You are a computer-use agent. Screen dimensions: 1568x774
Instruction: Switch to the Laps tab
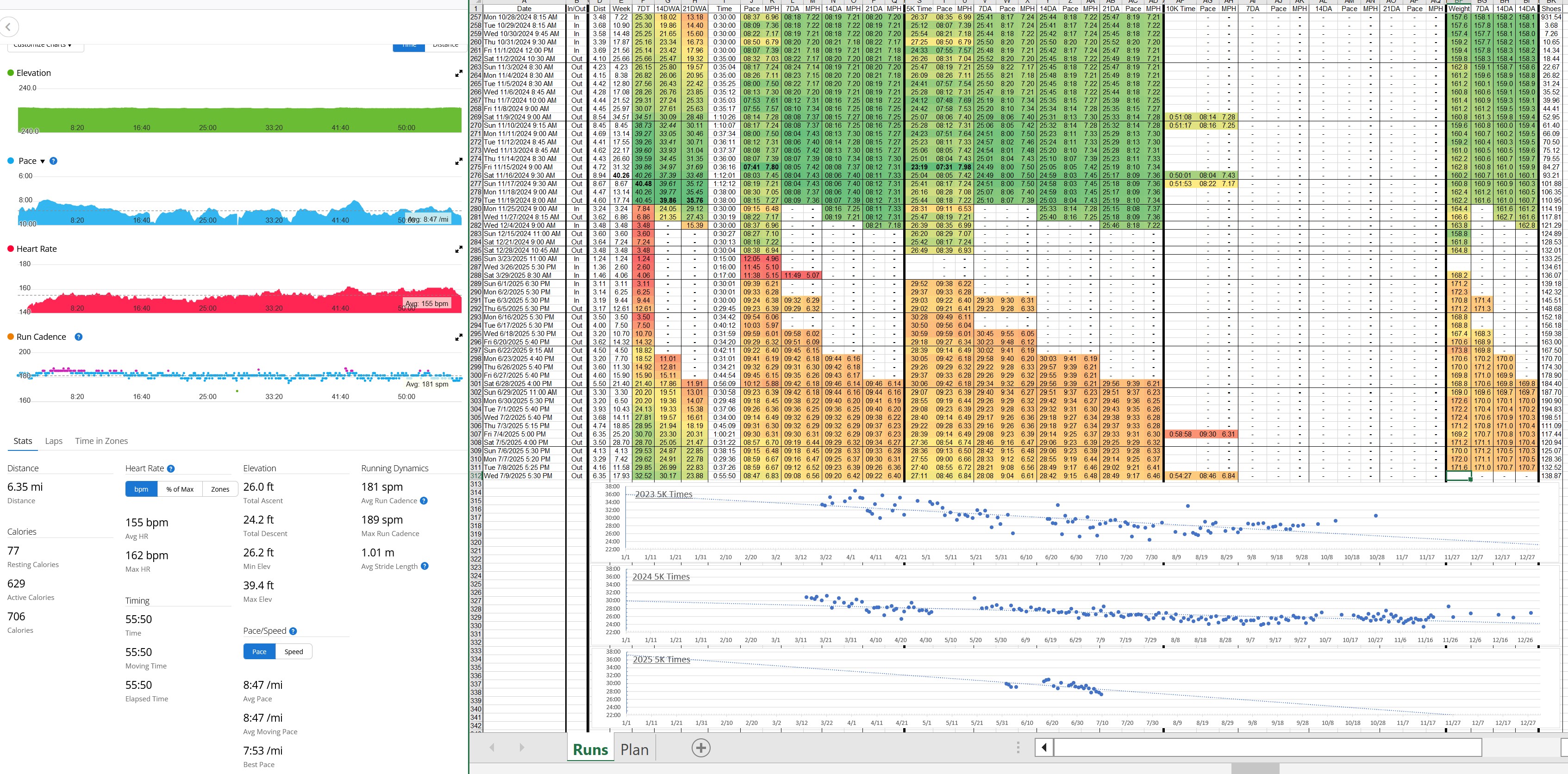[x=54, y=441]
